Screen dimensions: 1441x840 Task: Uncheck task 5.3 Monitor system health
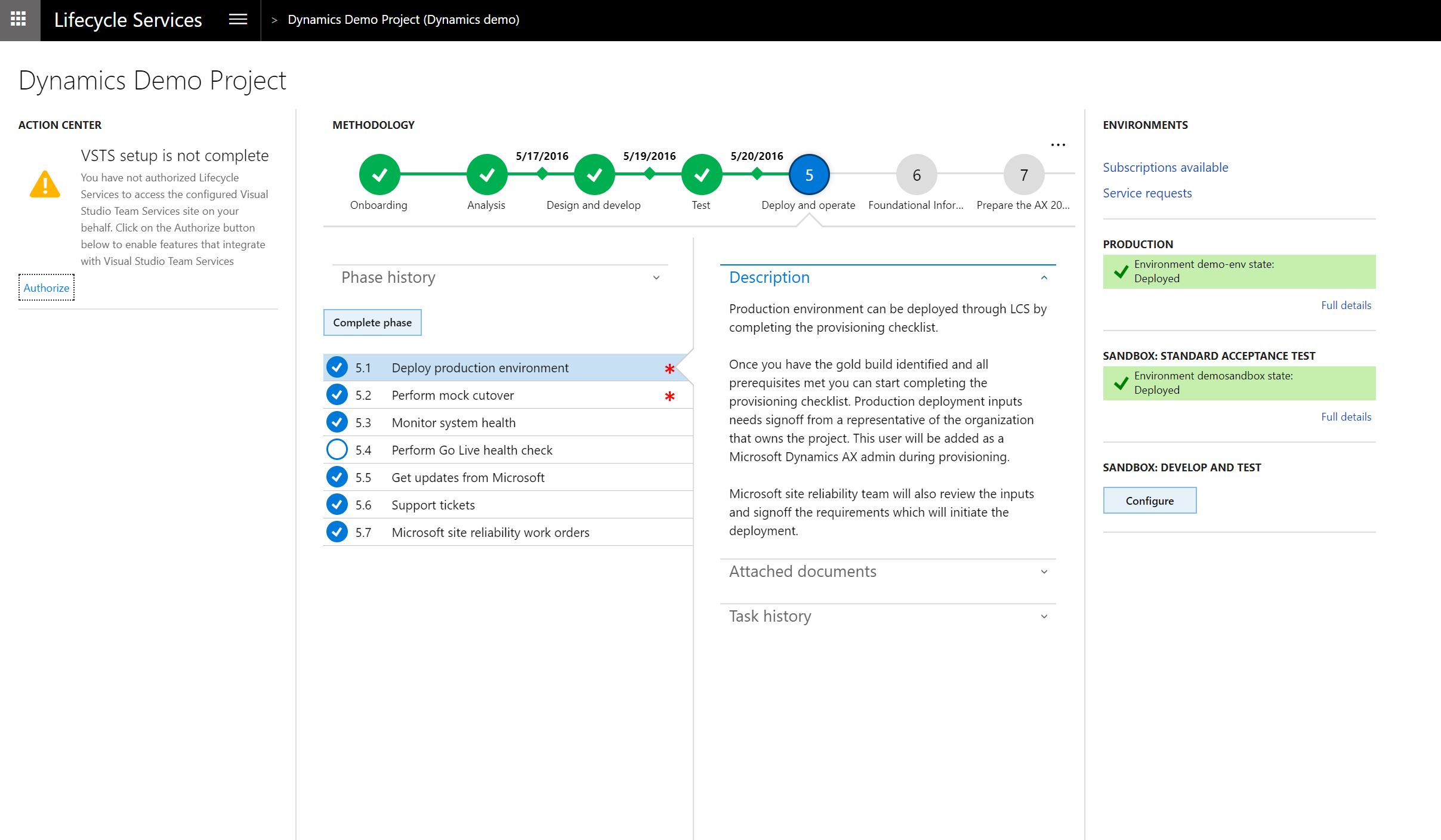(337, 422)
